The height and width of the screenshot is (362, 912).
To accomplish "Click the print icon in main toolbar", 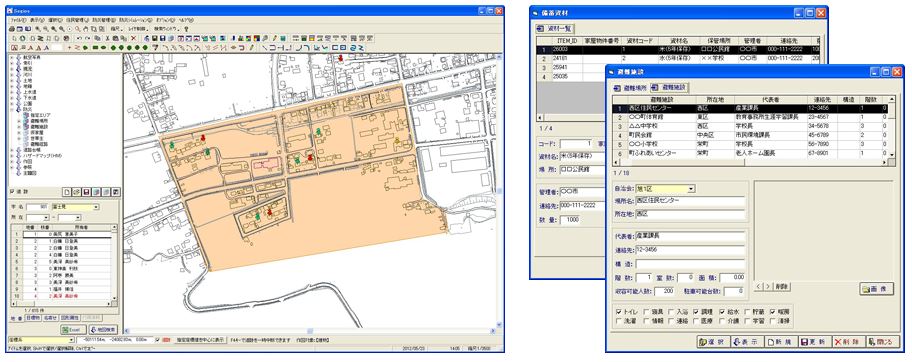I will (x=12, y=29).
